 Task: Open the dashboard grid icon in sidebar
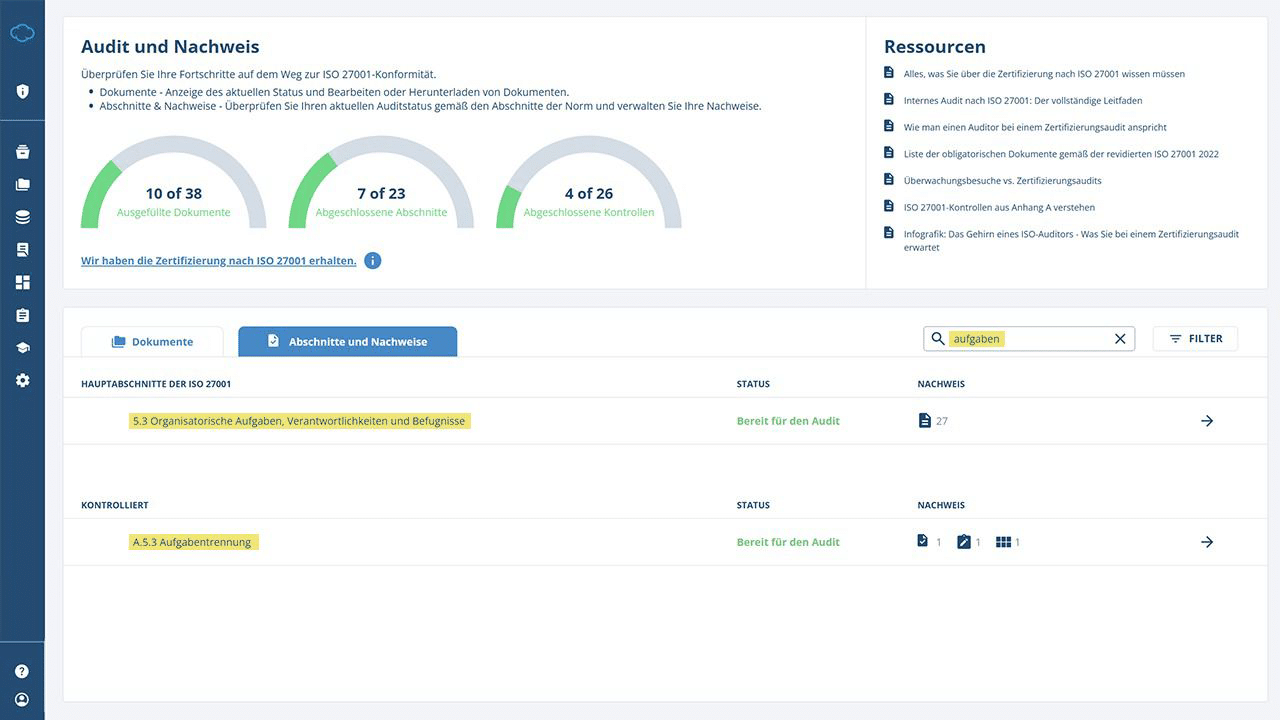[x=22, y=283]
